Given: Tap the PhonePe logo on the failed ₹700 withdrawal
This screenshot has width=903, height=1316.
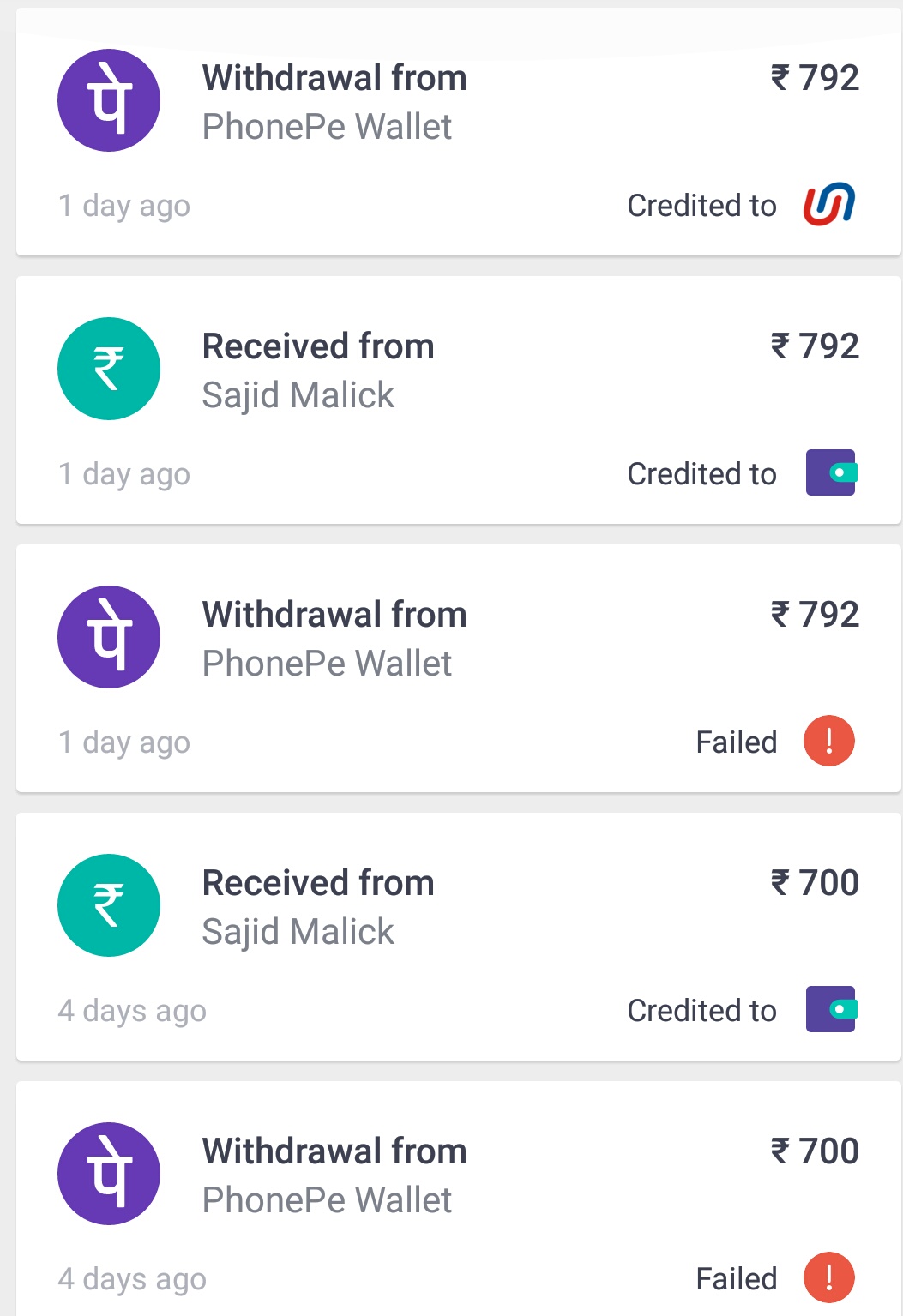Looking at the screenshot, I should [109, 1174].
